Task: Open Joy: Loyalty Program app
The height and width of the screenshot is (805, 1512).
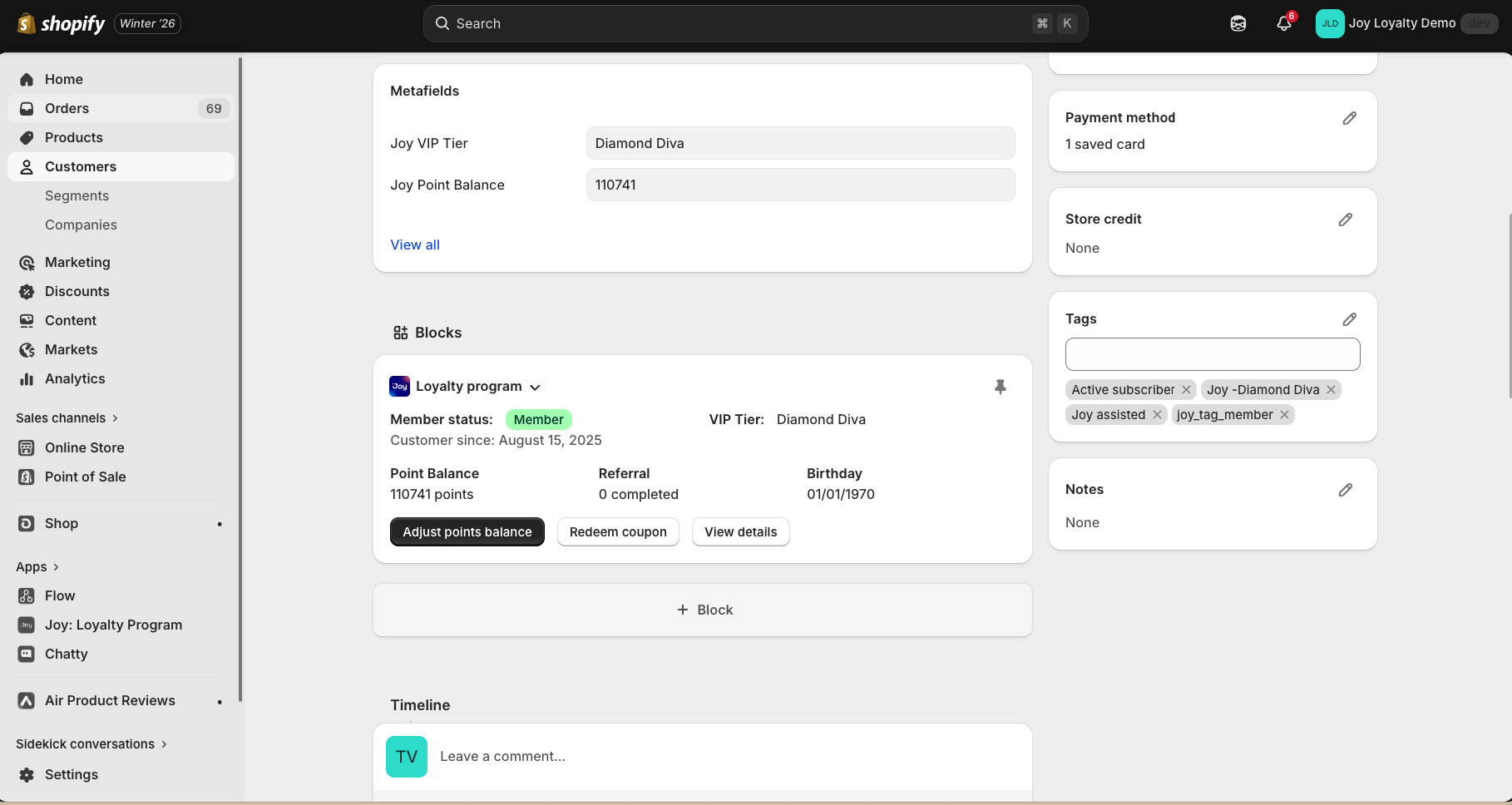Action: (x=113, y=625)
